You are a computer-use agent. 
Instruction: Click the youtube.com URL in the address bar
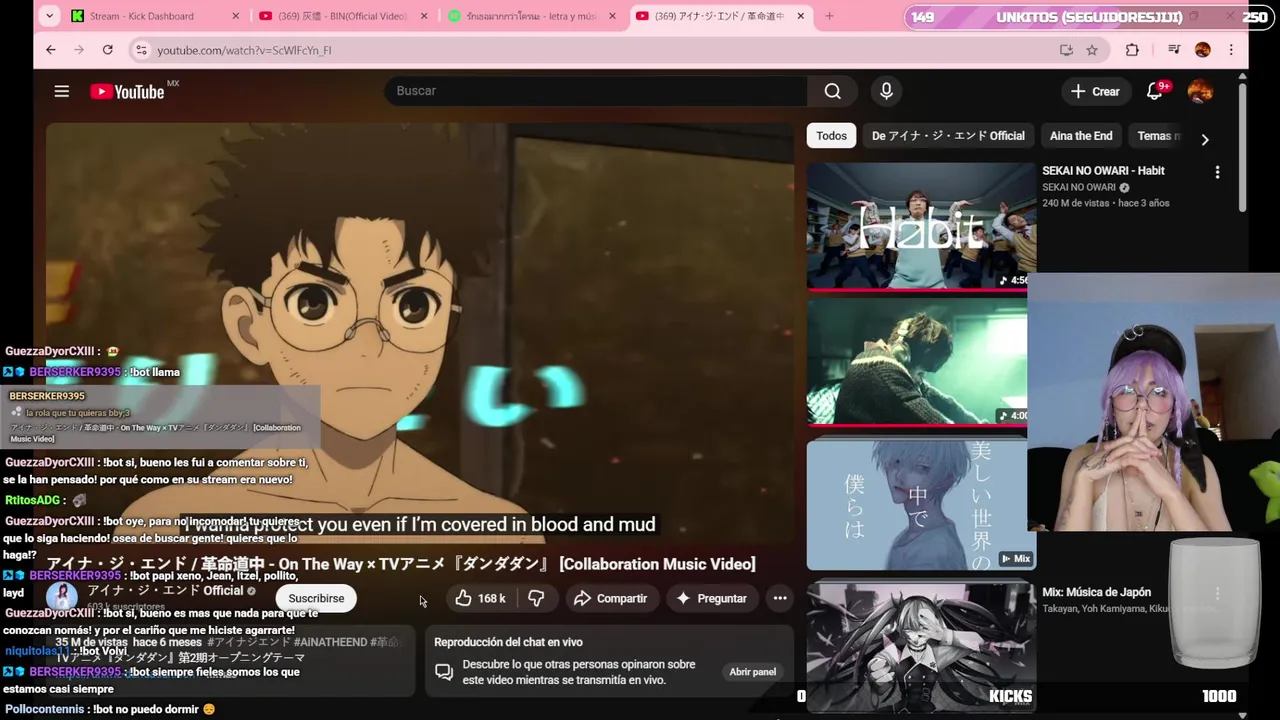(x=244, y=50)
